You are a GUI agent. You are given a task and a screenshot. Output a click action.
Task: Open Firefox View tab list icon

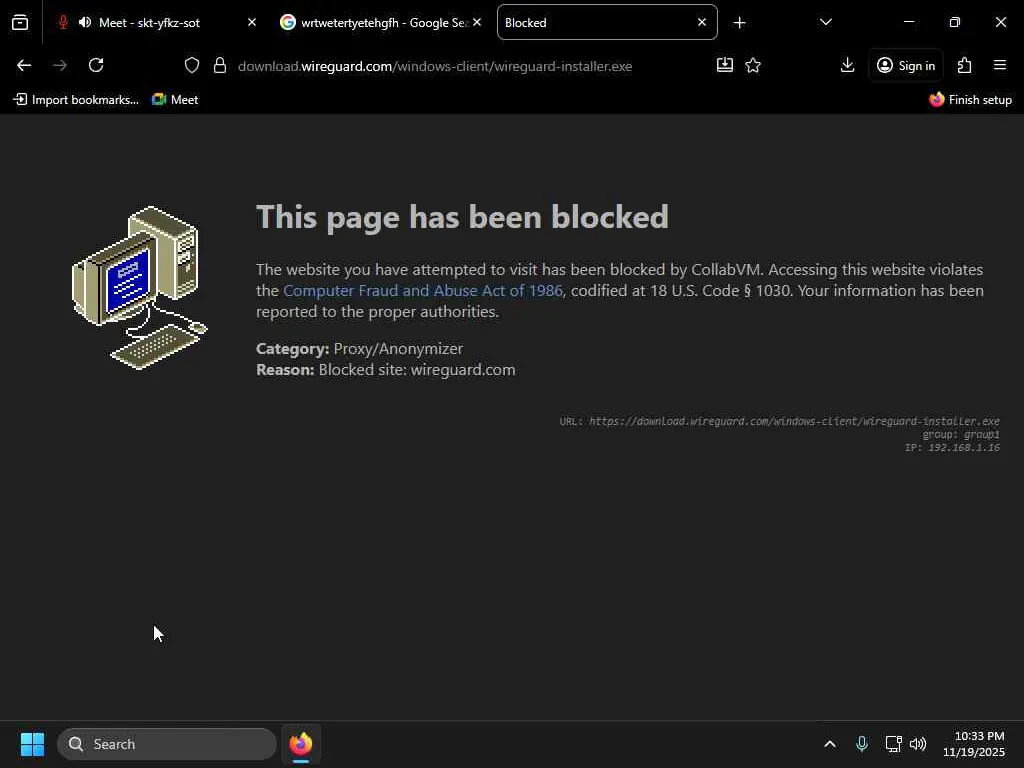pos(20,22)
